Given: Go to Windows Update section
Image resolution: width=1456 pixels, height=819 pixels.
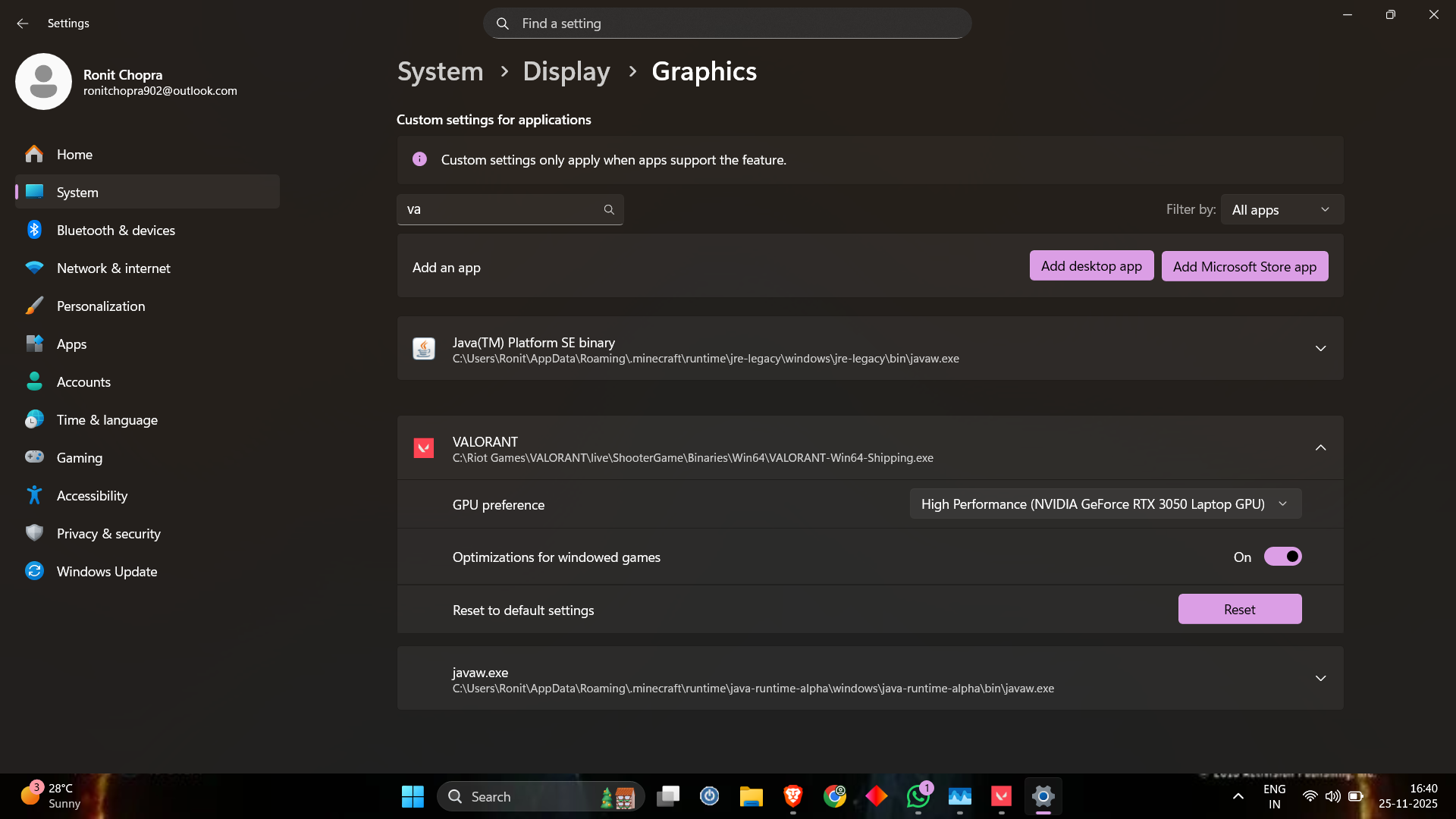Looking at the screenshot, I should pyautogui.click(x=107, y=571).
